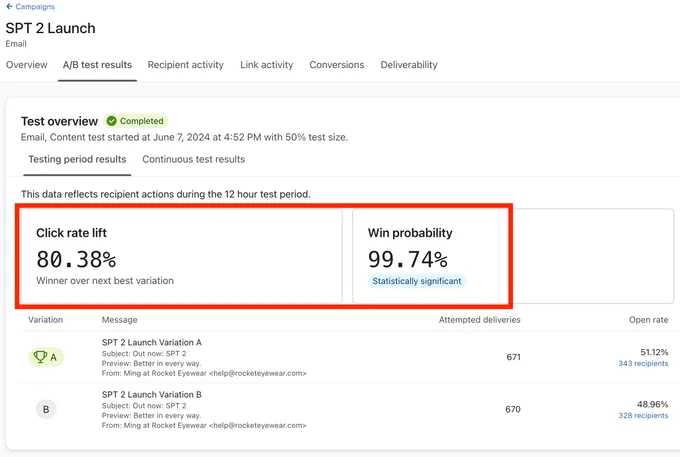680x457 pixels.
Task: Click the Variation column header
Action: pos(46,320)
